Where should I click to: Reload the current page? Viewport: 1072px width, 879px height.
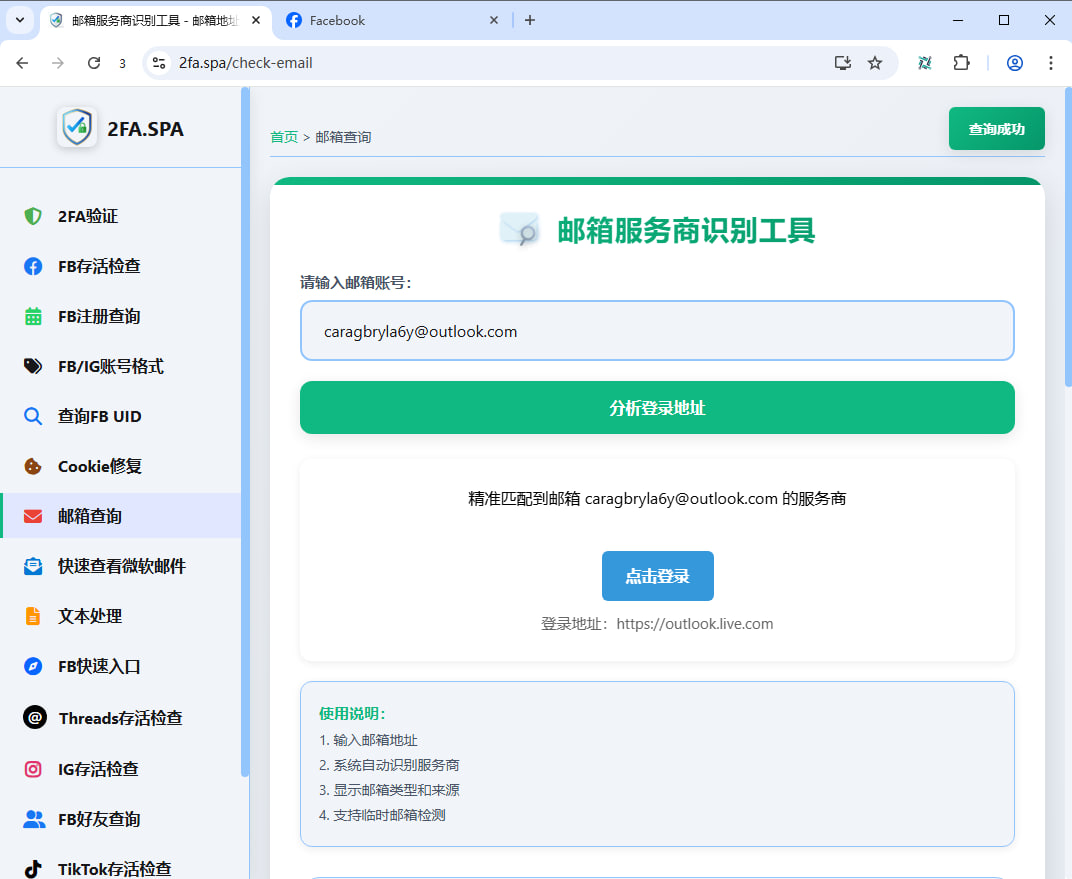click(94, 63)
